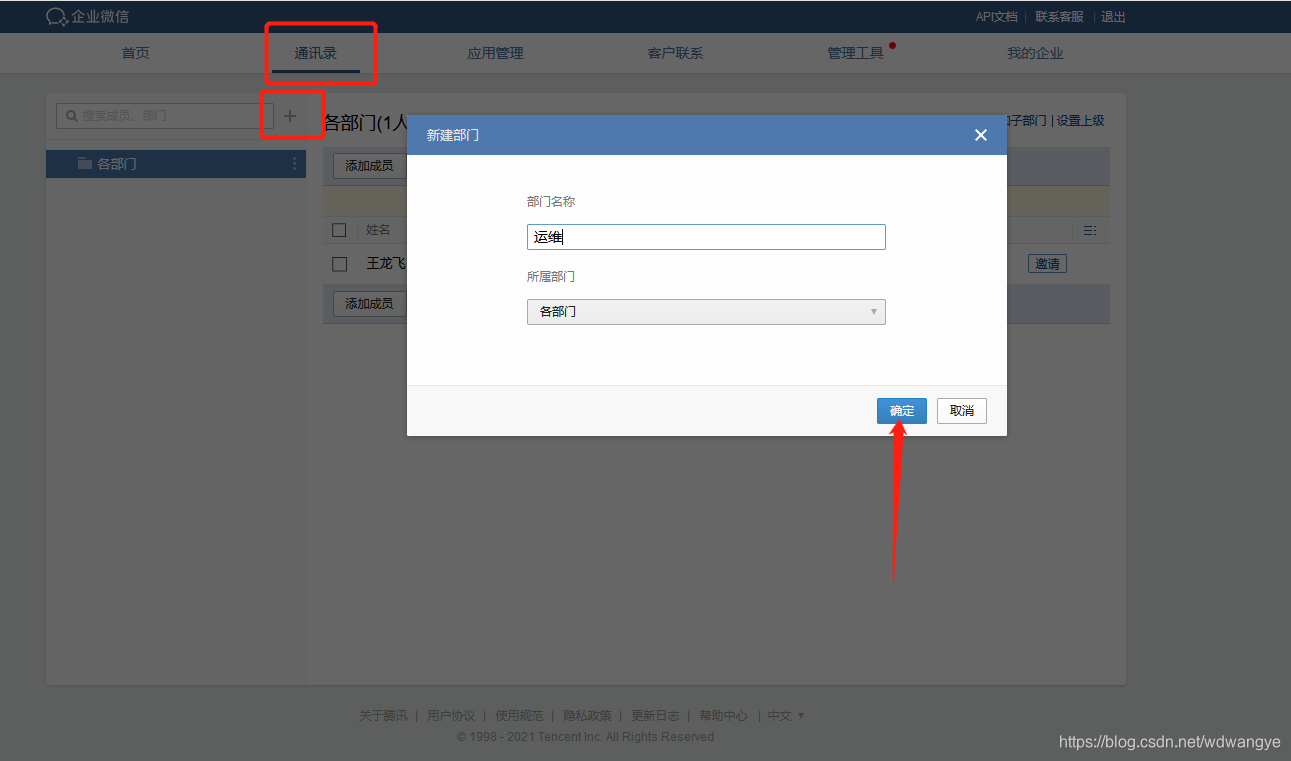Open the 更新日志 footer link
The image size is (1291, 761).
[655, 716]
